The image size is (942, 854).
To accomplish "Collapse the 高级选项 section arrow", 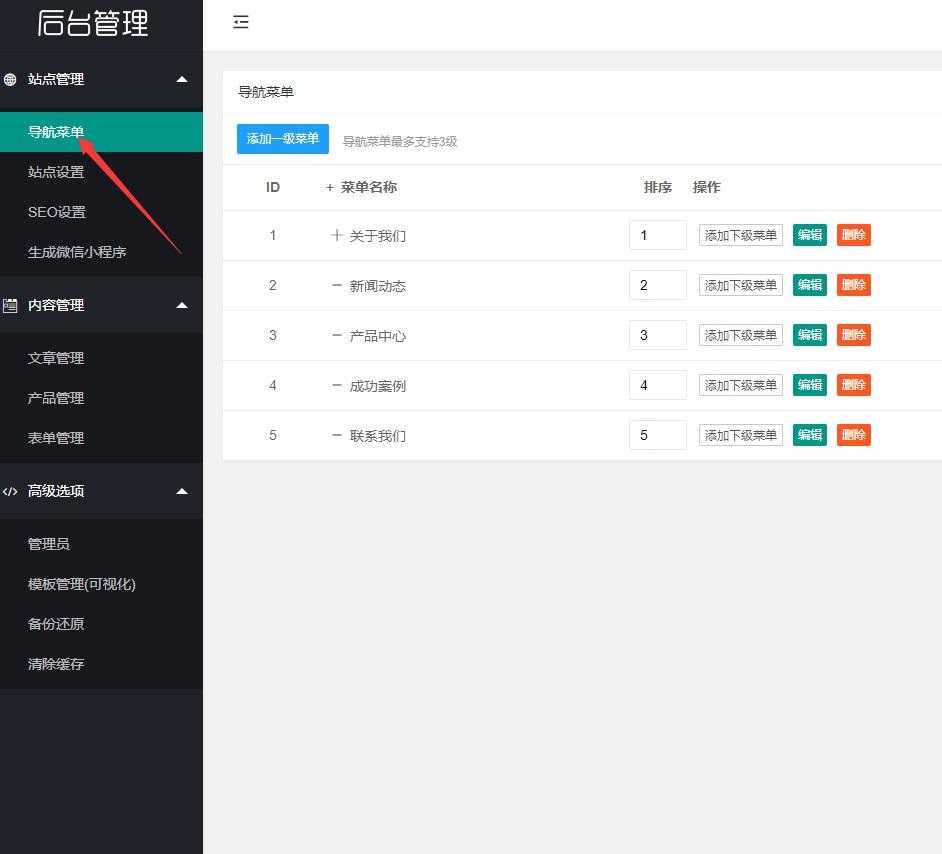I will pyautogui.click(x=182, y=491).
